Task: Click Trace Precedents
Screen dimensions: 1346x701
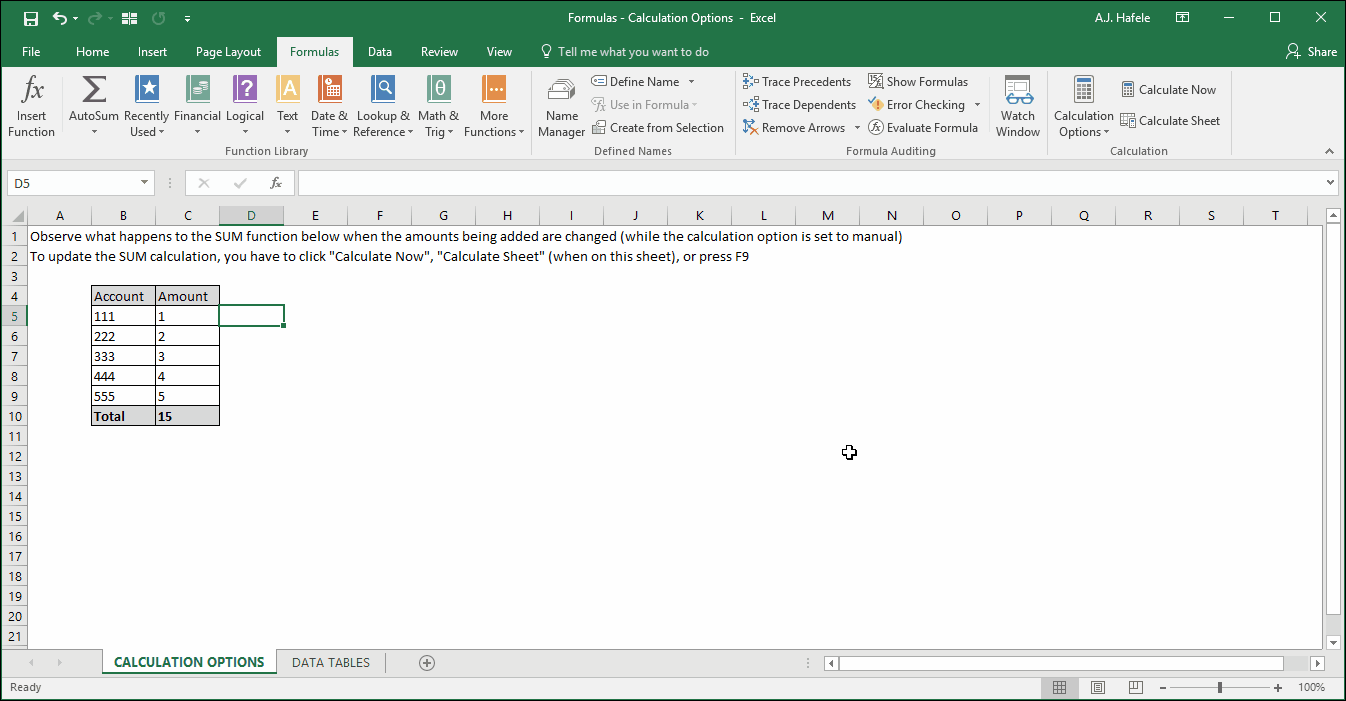Action: [x=797, y=82]
